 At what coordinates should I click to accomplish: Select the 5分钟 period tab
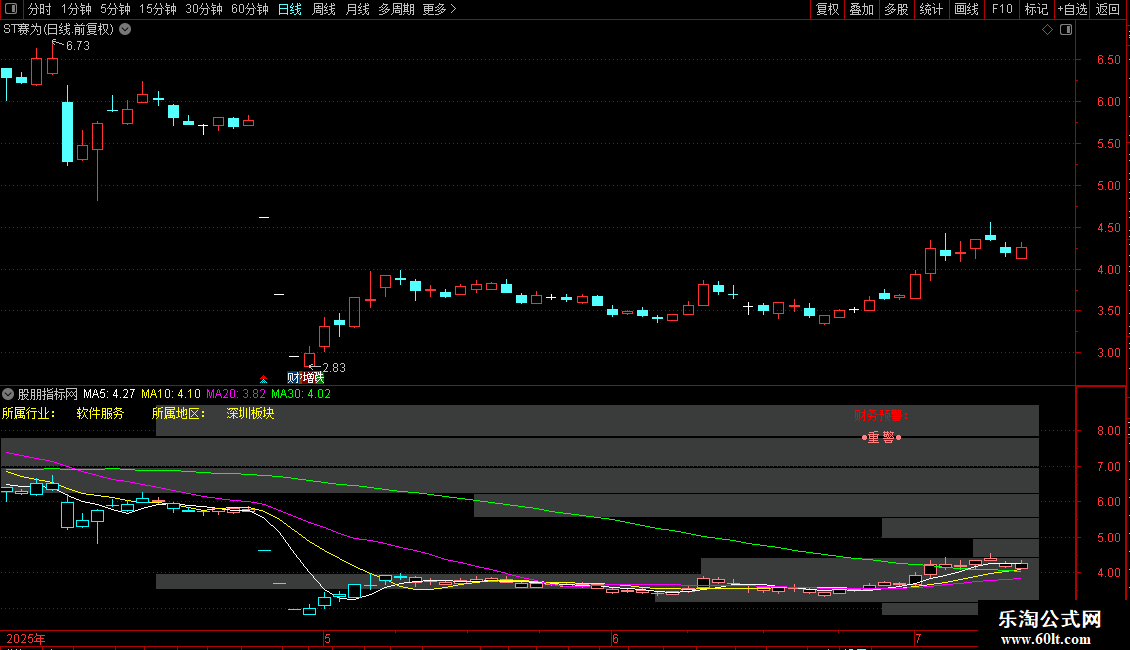(115, 9)
